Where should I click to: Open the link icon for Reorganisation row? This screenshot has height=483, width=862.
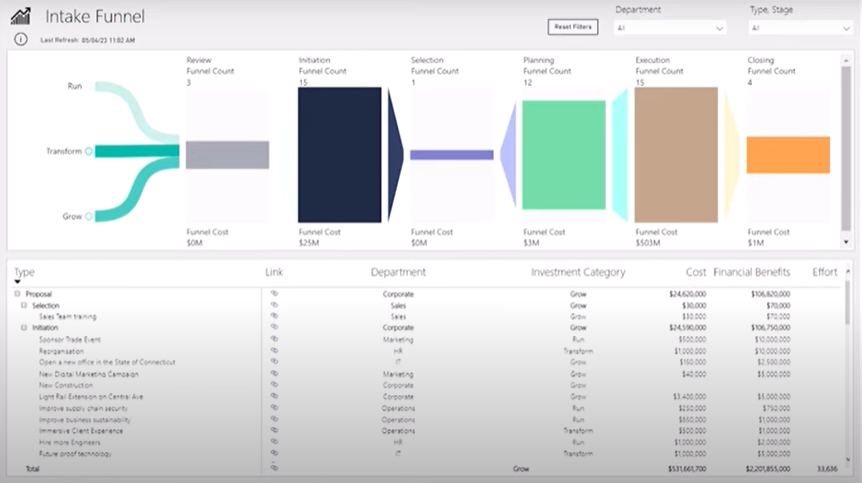click(274, 351)
